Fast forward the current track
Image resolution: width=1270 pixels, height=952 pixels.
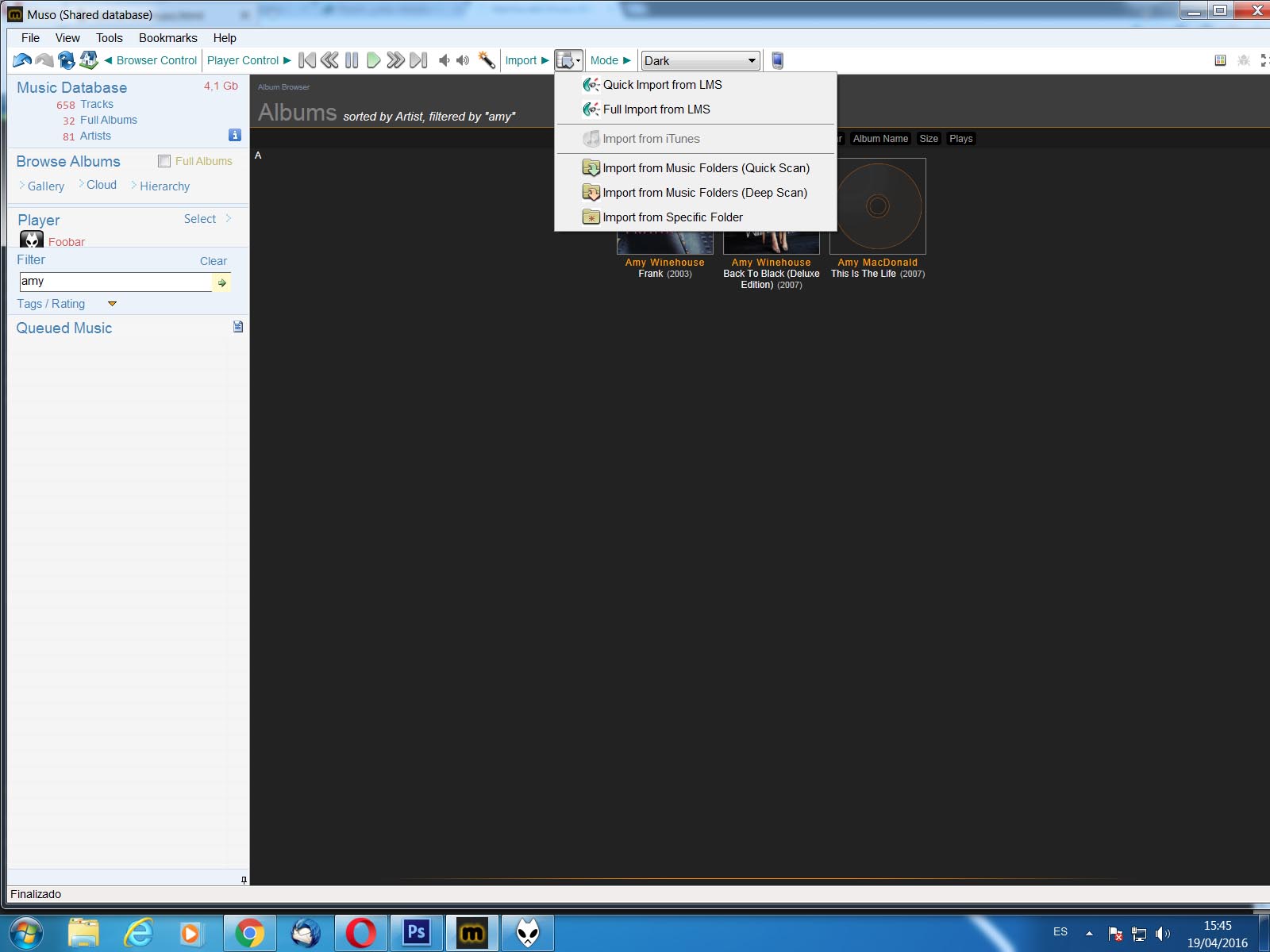(x=395, y=60)
